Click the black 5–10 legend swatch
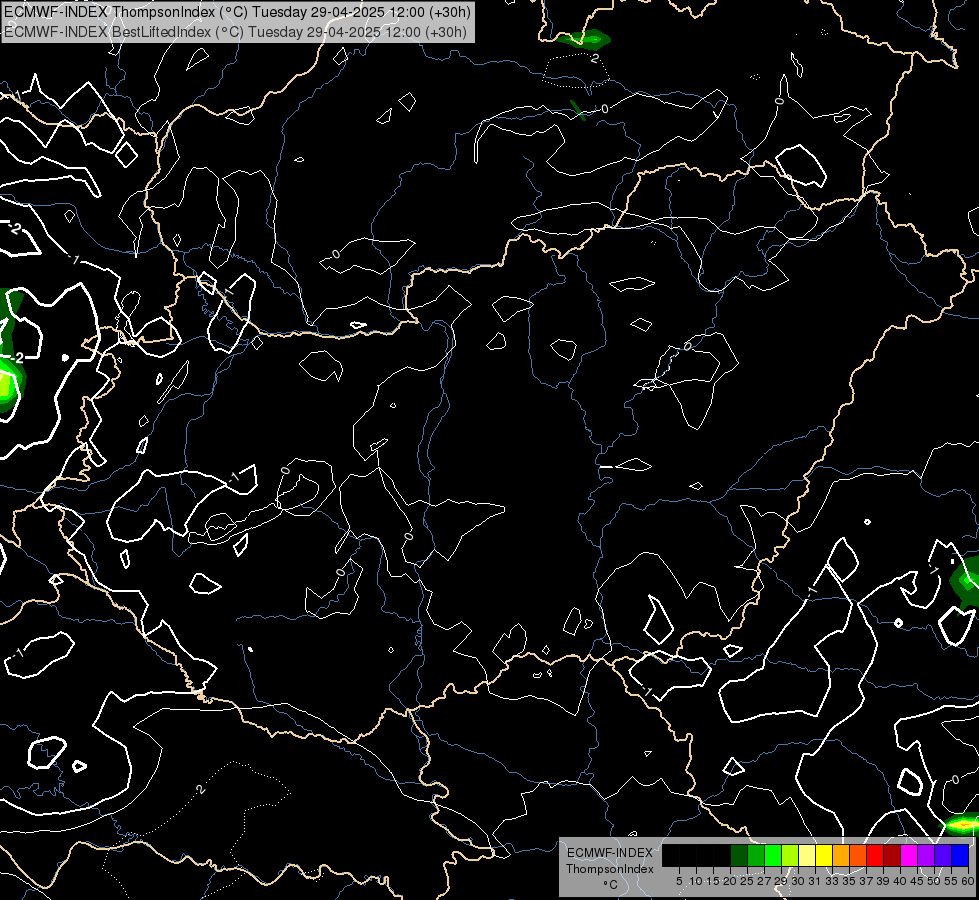The width and height of the screenshot is (979, 900). [x=688, y=855]
